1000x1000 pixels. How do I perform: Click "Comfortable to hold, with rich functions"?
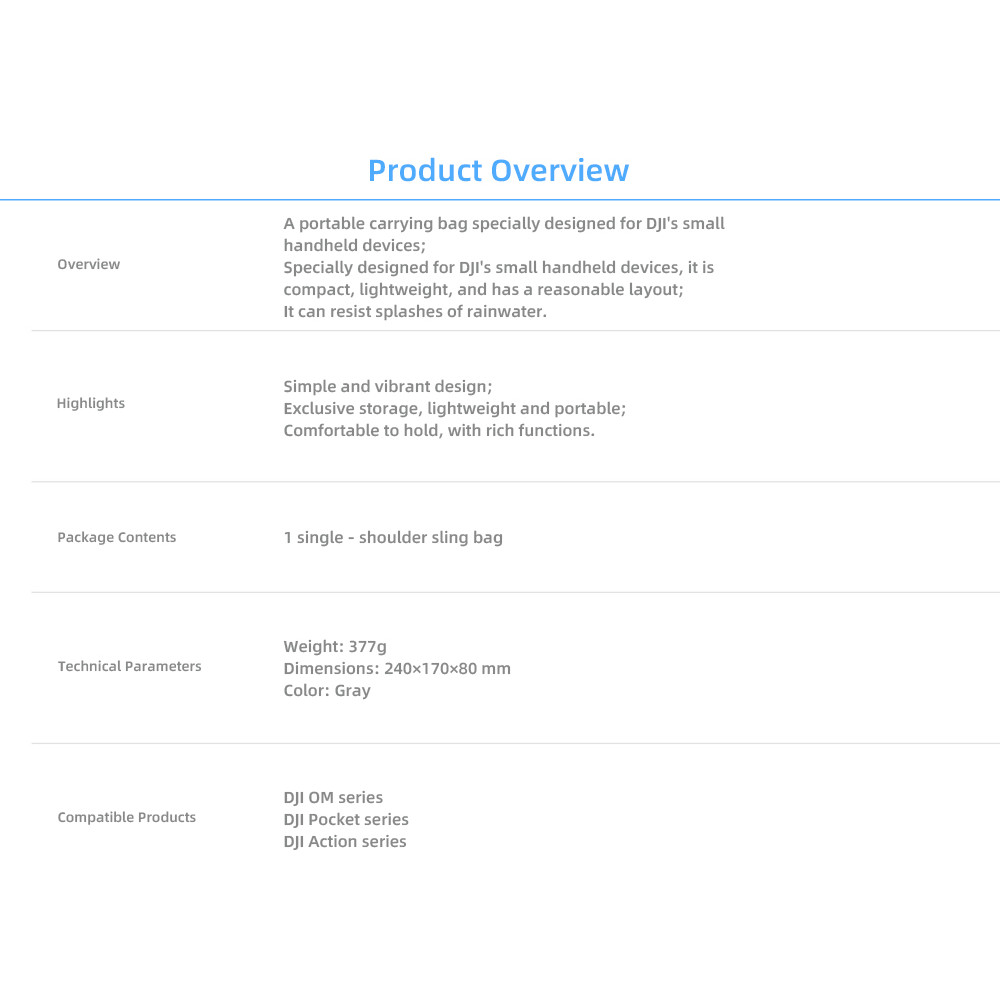coord(439,431)
